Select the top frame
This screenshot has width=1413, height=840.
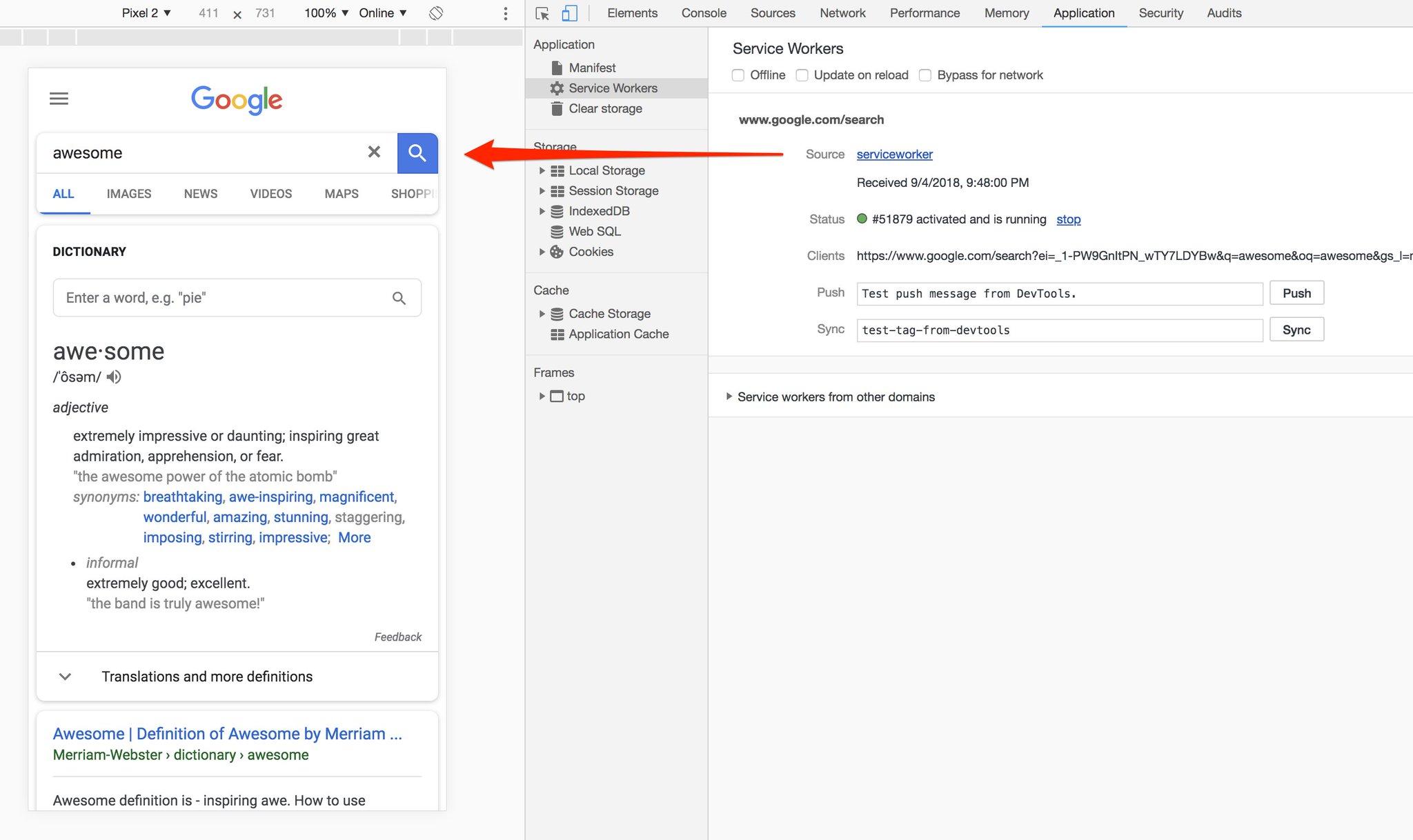[575, 396]
